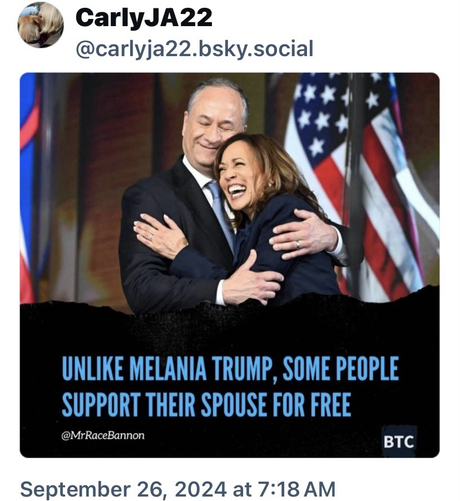460x501 pixels.
Task: Click the "UNLIKE MELANIA TRUMP, SOME PEOPLE" caption line
Action: click(230, 368)
